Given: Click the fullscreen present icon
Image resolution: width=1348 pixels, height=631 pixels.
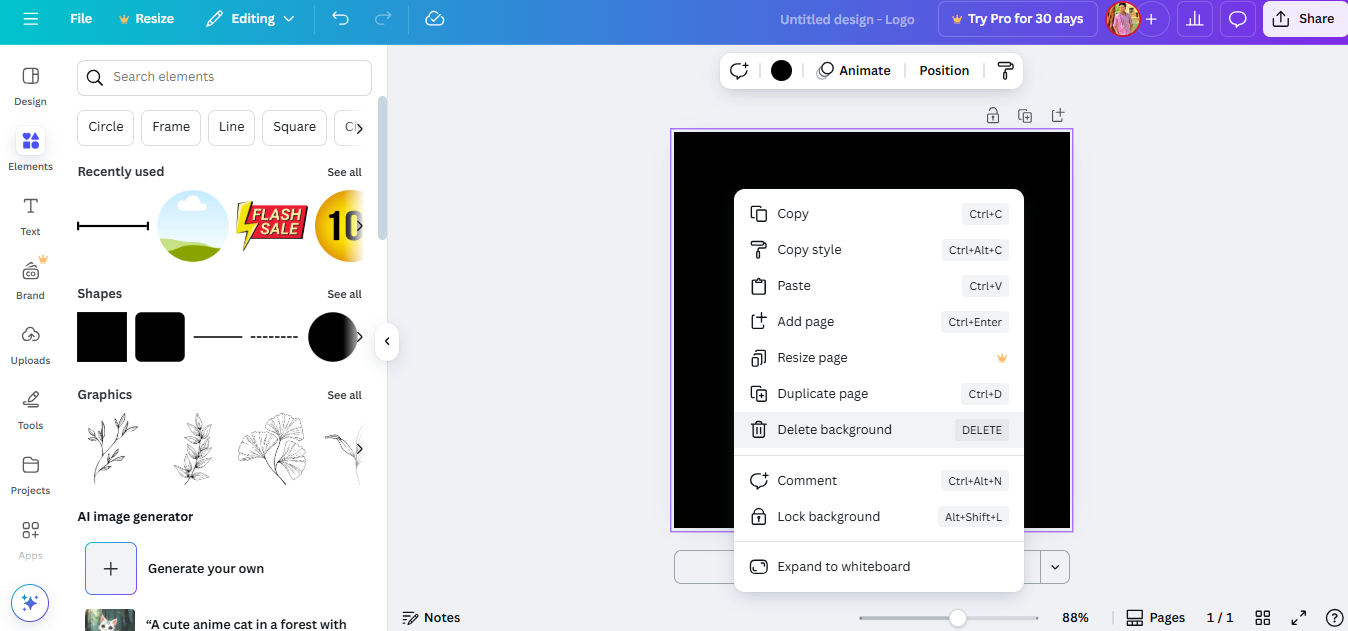Looking at the screenshot, I should tap(1298, 617).
